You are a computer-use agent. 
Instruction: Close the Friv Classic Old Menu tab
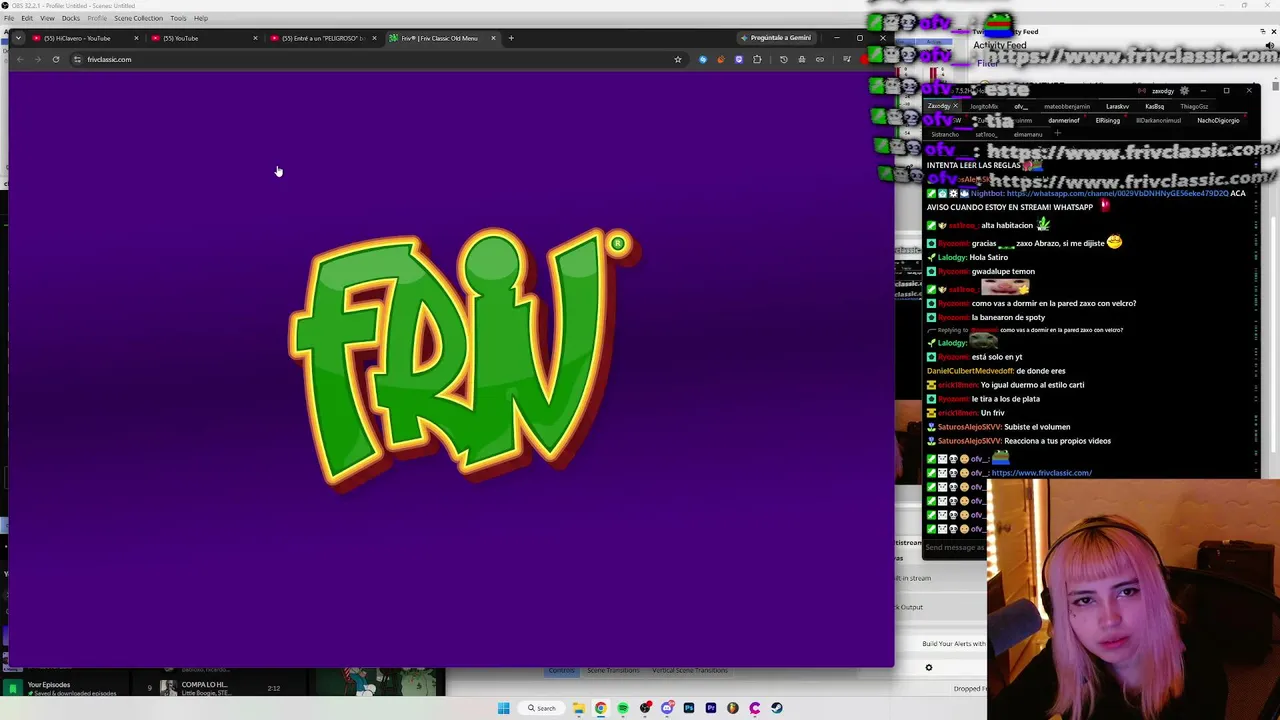493,38
